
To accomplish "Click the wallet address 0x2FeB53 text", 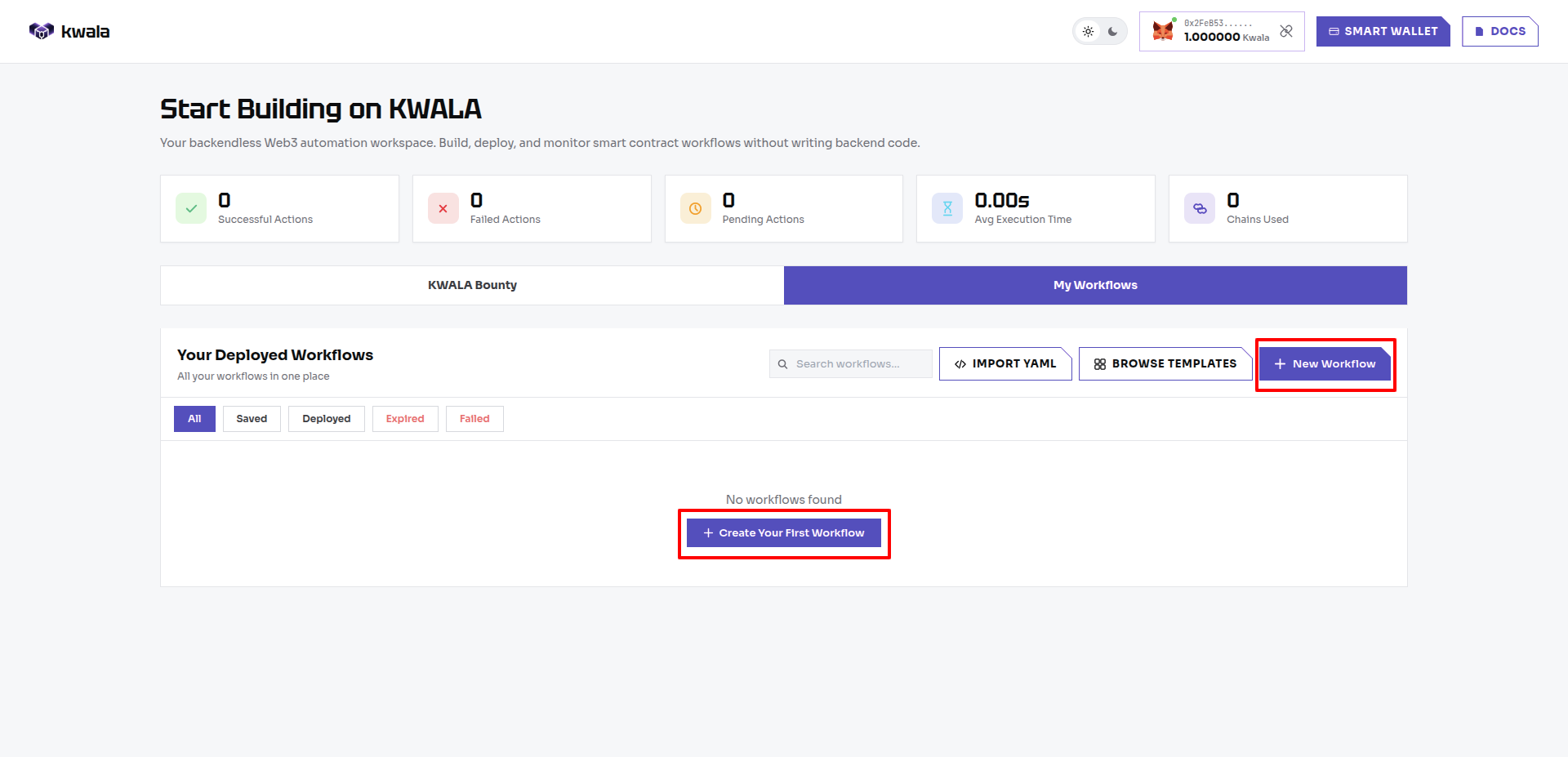I will coord(1218,23).
